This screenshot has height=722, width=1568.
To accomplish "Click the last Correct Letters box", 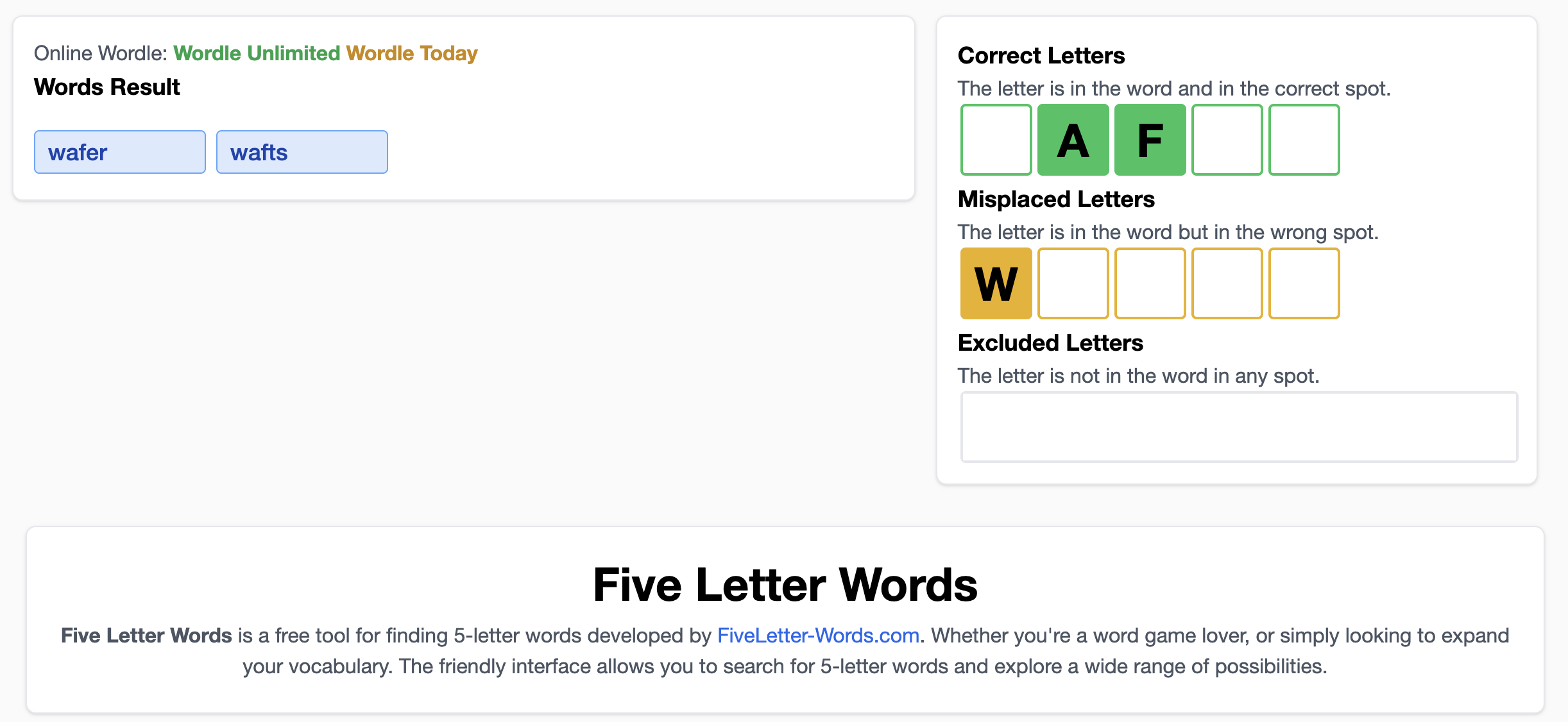I will pyautogui.click(x=1304, y=140).
